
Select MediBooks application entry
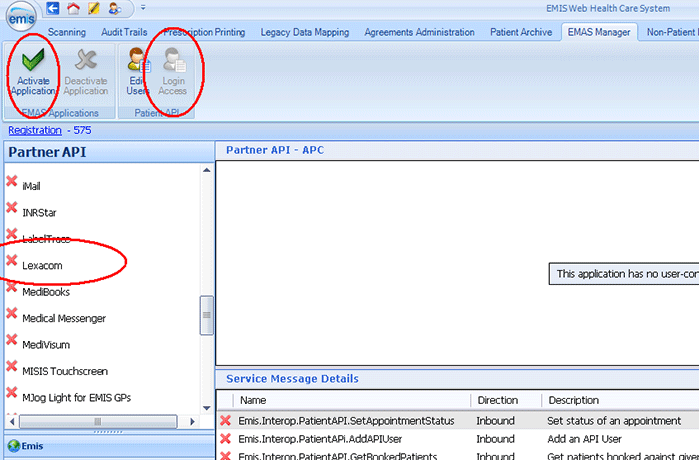pyautogui.click(x=46, y=292)
